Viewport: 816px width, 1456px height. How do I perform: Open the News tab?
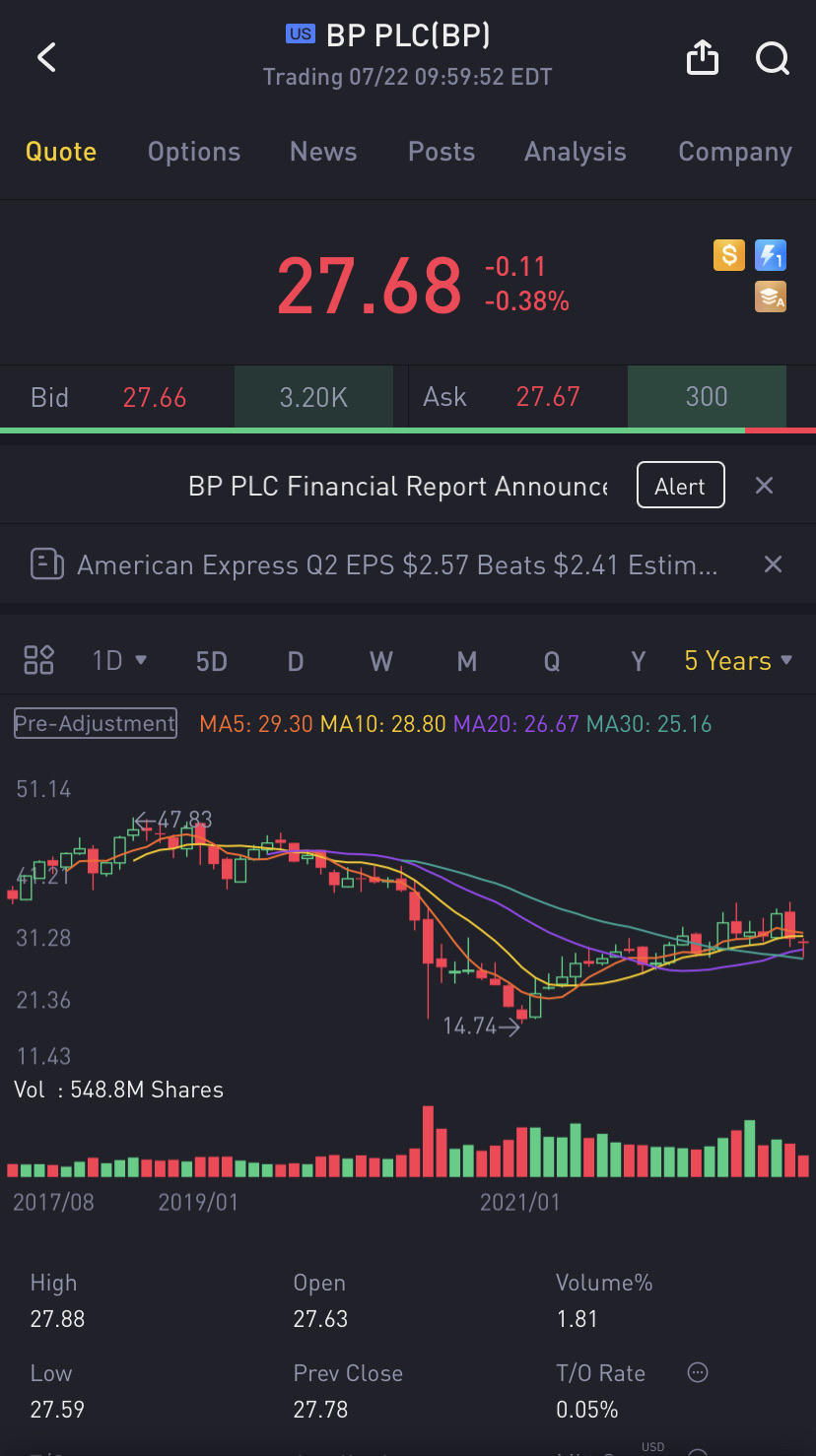(x=323, y=152)
